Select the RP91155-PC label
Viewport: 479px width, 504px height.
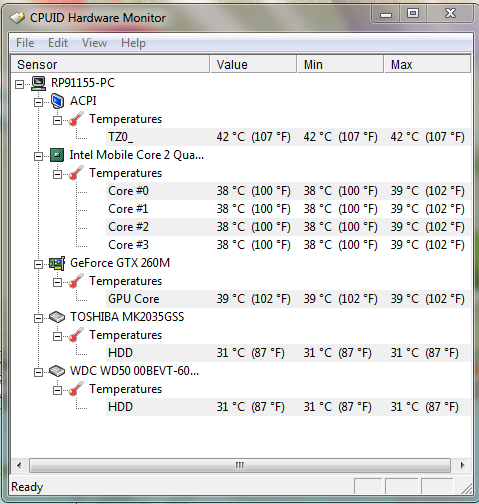coord(83,83)
